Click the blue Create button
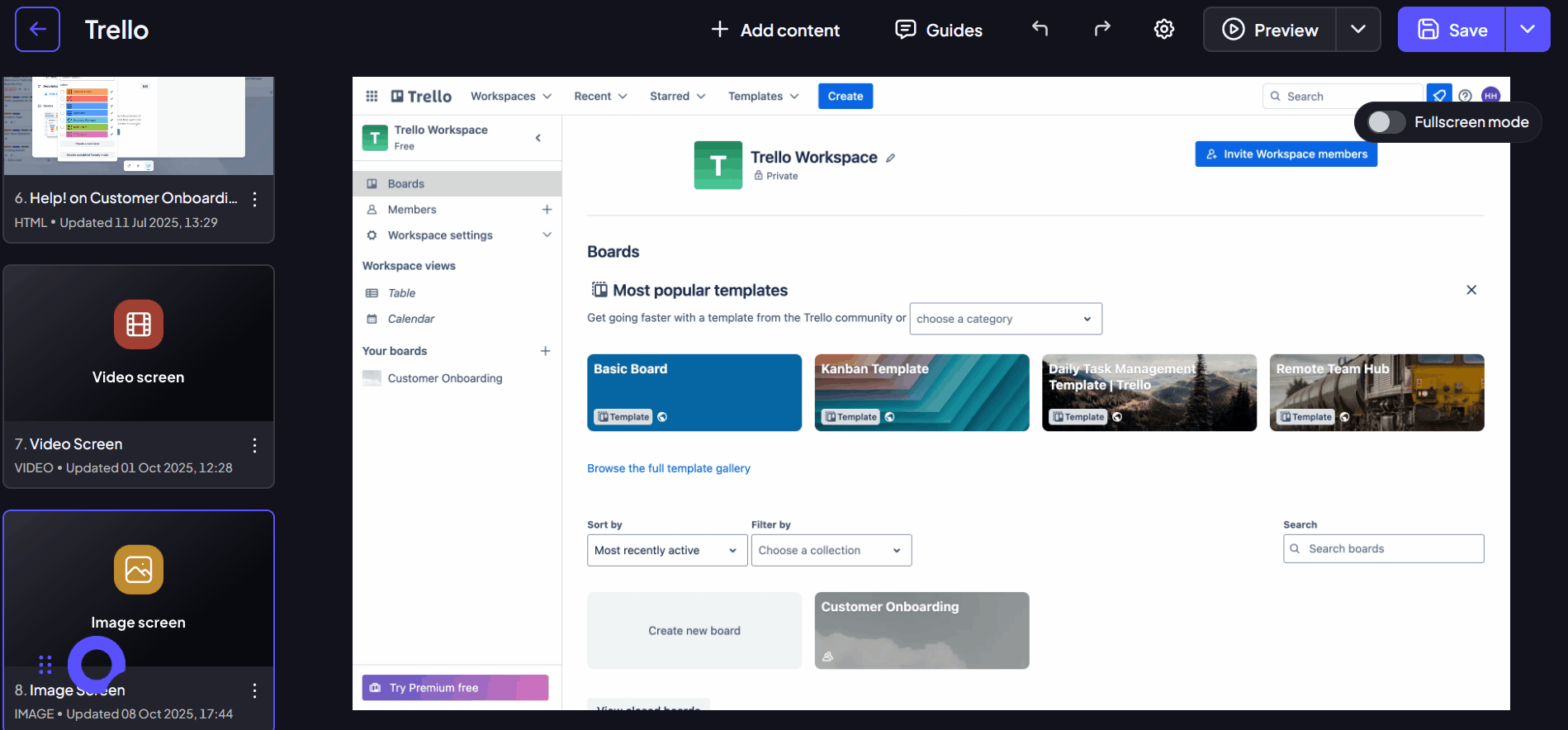This screenshot has height=730, width=1568. (846, 96)
